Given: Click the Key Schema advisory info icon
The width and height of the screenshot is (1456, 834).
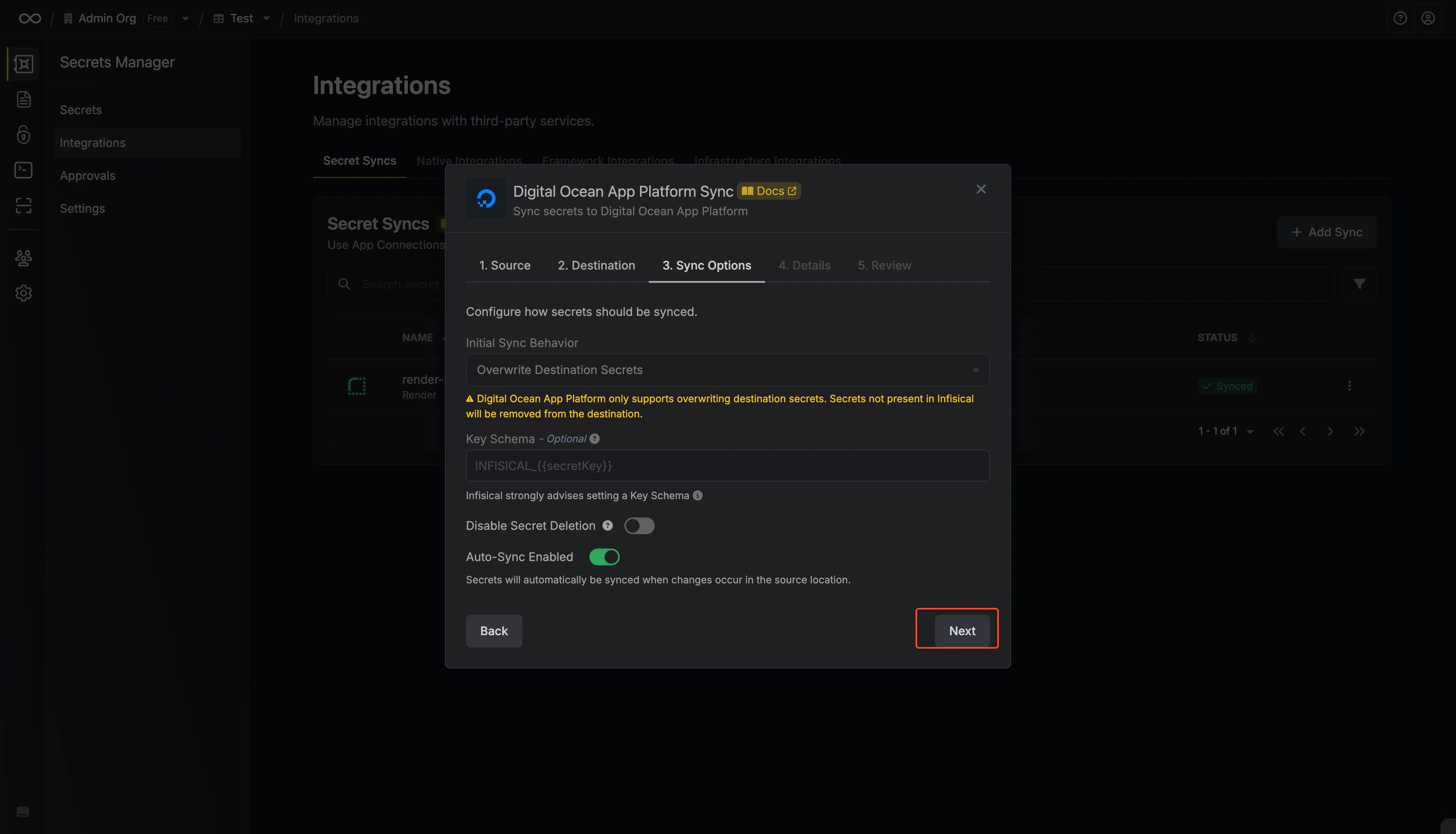Looking at the screenshot, I should tap(697, 495).
